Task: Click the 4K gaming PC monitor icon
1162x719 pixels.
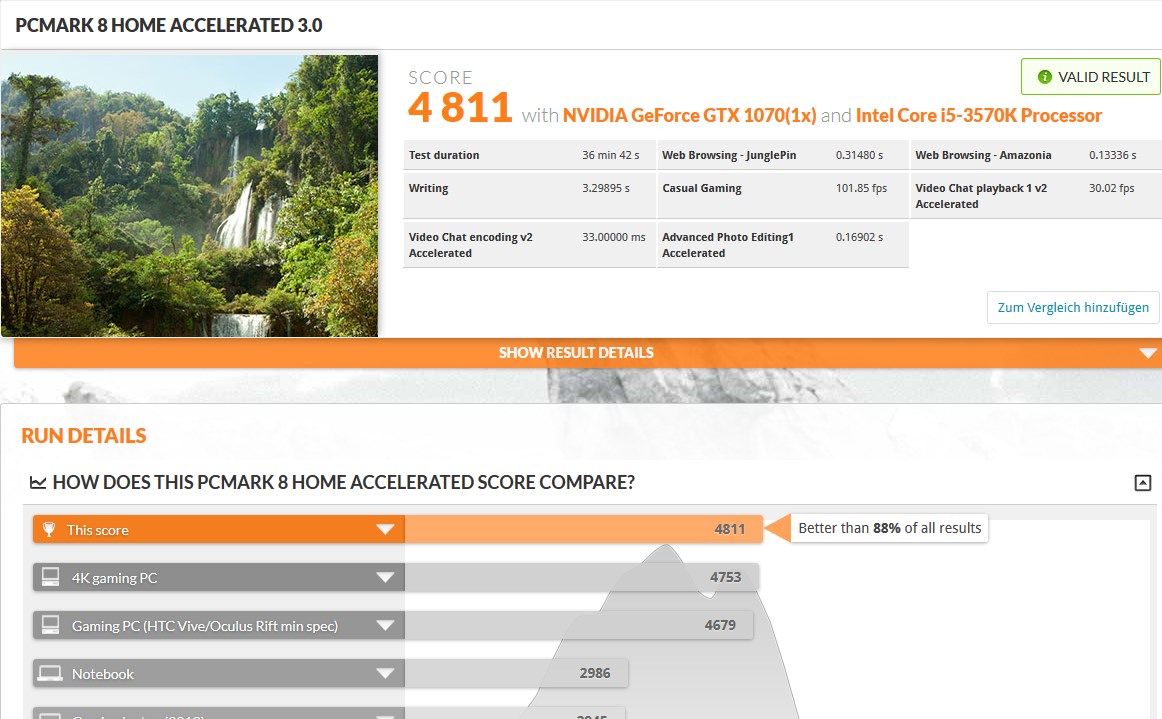Action: (48, 578)
